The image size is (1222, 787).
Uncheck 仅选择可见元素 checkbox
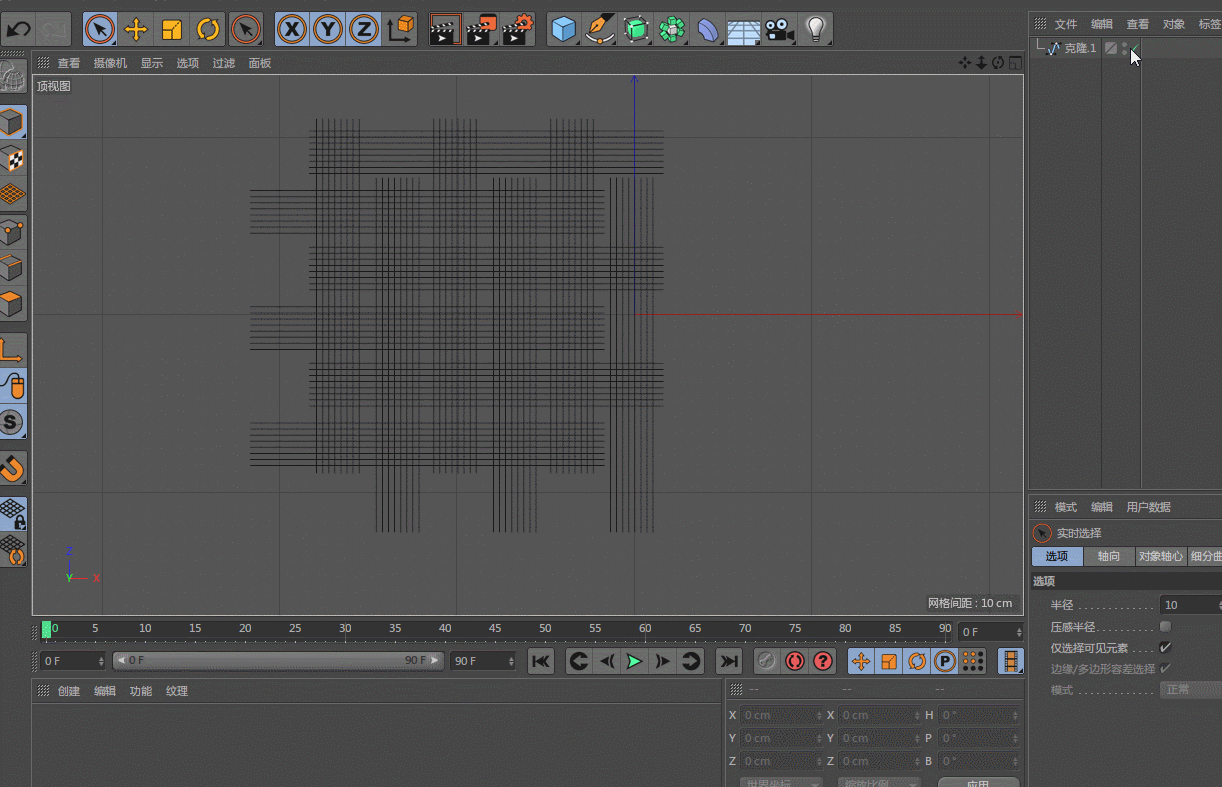(1165, 648)
